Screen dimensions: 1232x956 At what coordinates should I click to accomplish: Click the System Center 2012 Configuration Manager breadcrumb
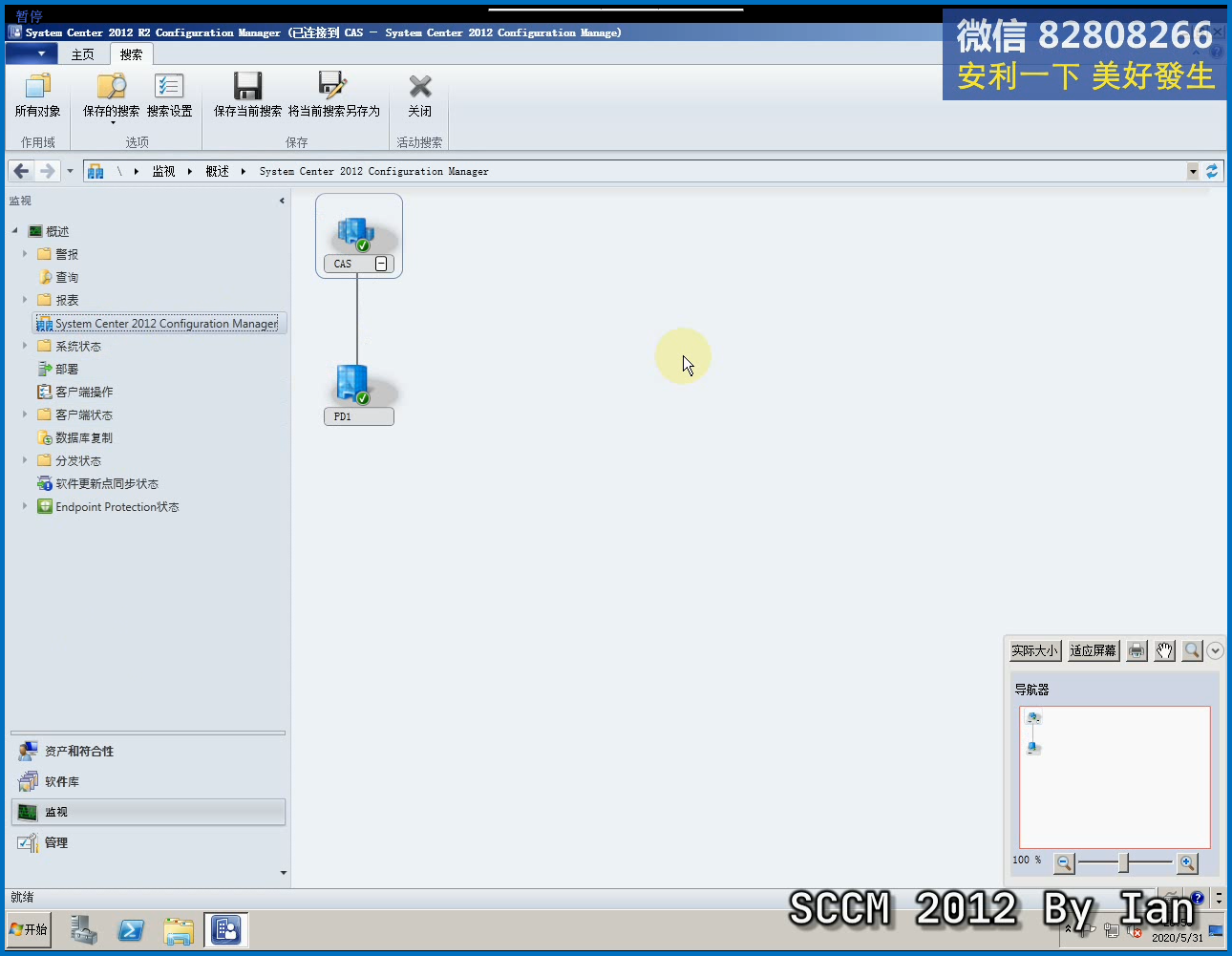coord(373,172)
